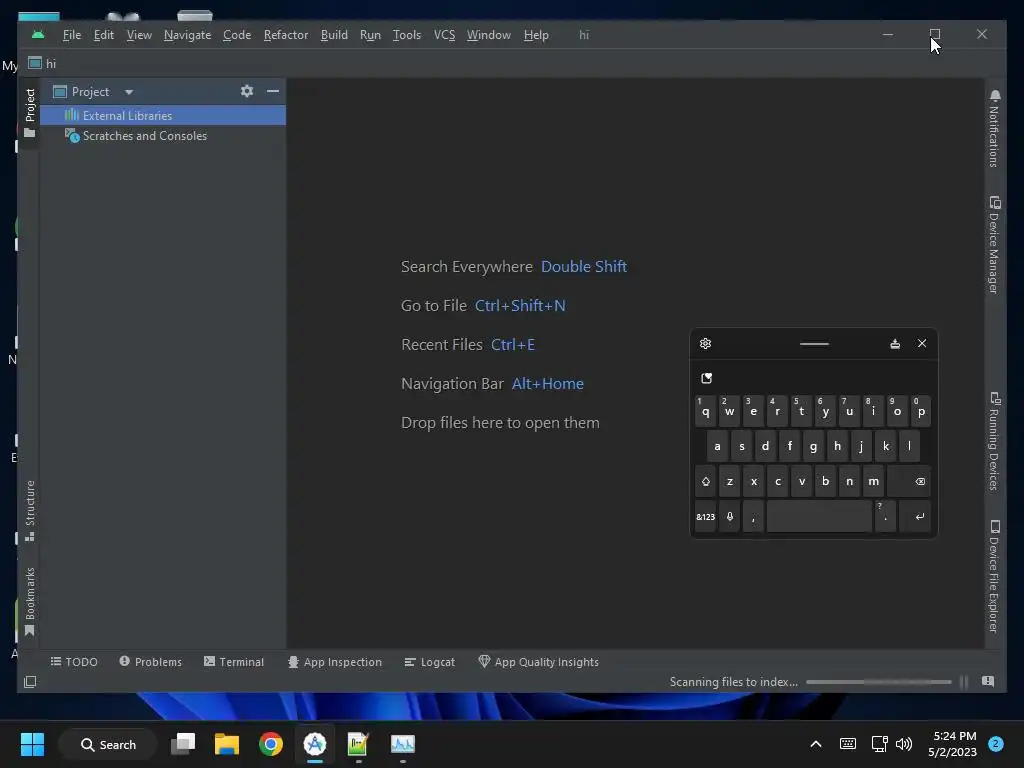Open the Device Manager tool window

(x=994, y=245)
